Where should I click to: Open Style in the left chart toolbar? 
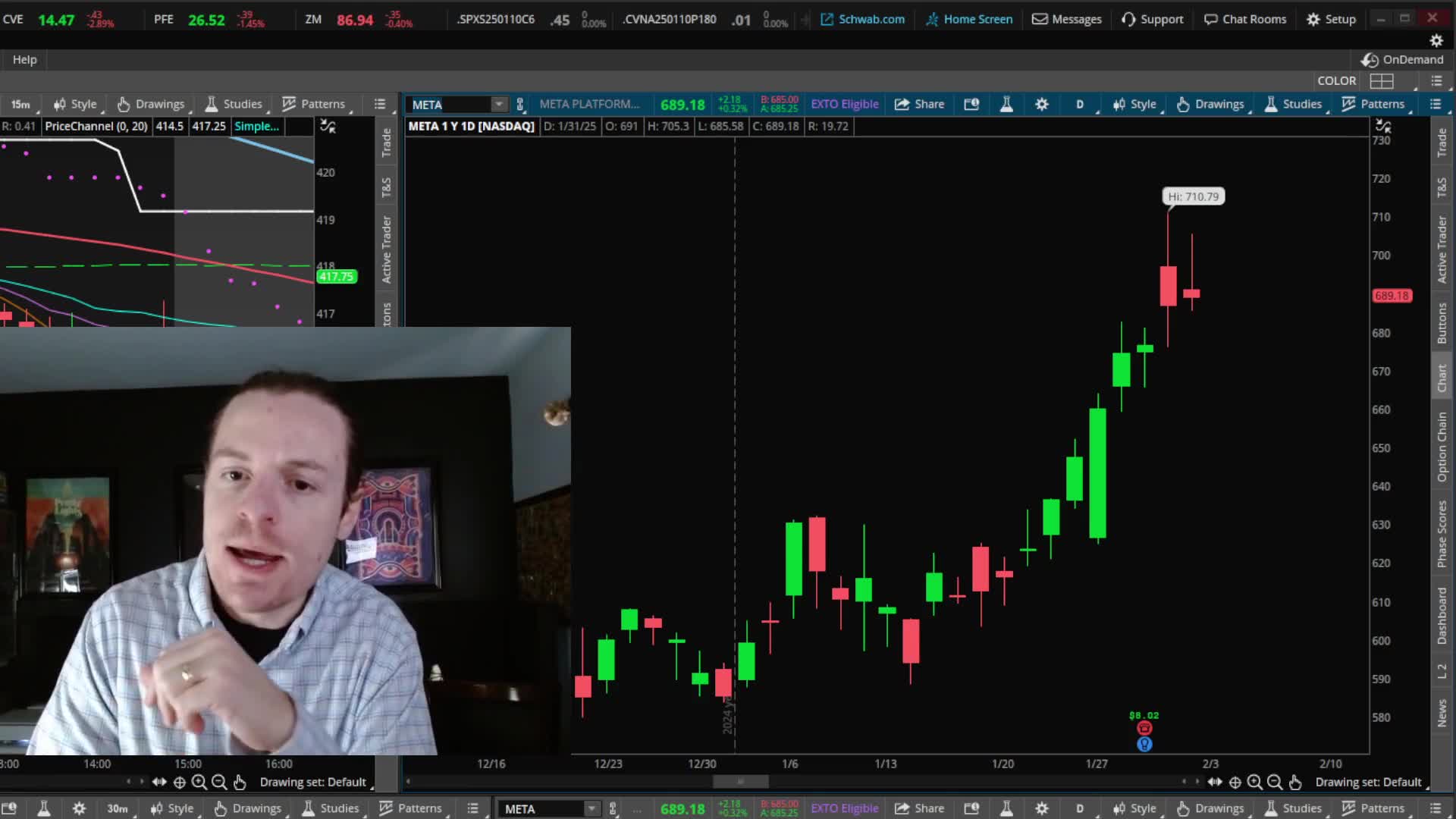pyautogui.click(x=74, y=104)
